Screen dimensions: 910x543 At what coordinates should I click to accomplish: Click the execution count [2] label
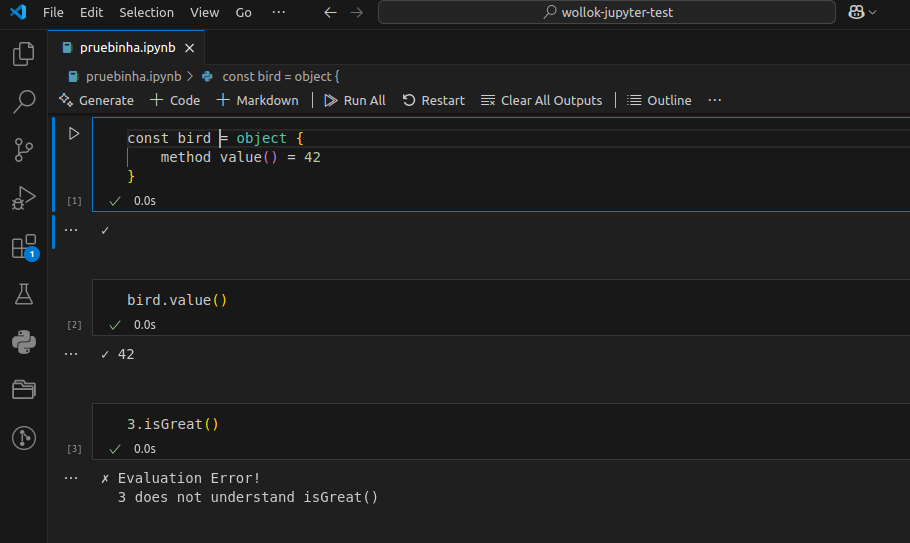tap(74, 325)
